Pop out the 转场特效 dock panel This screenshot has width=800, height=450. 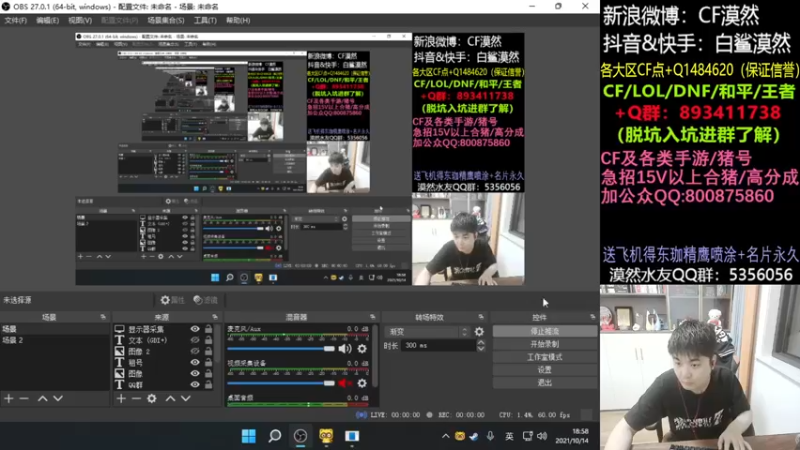pyautogui.click(x=481, y=317)
